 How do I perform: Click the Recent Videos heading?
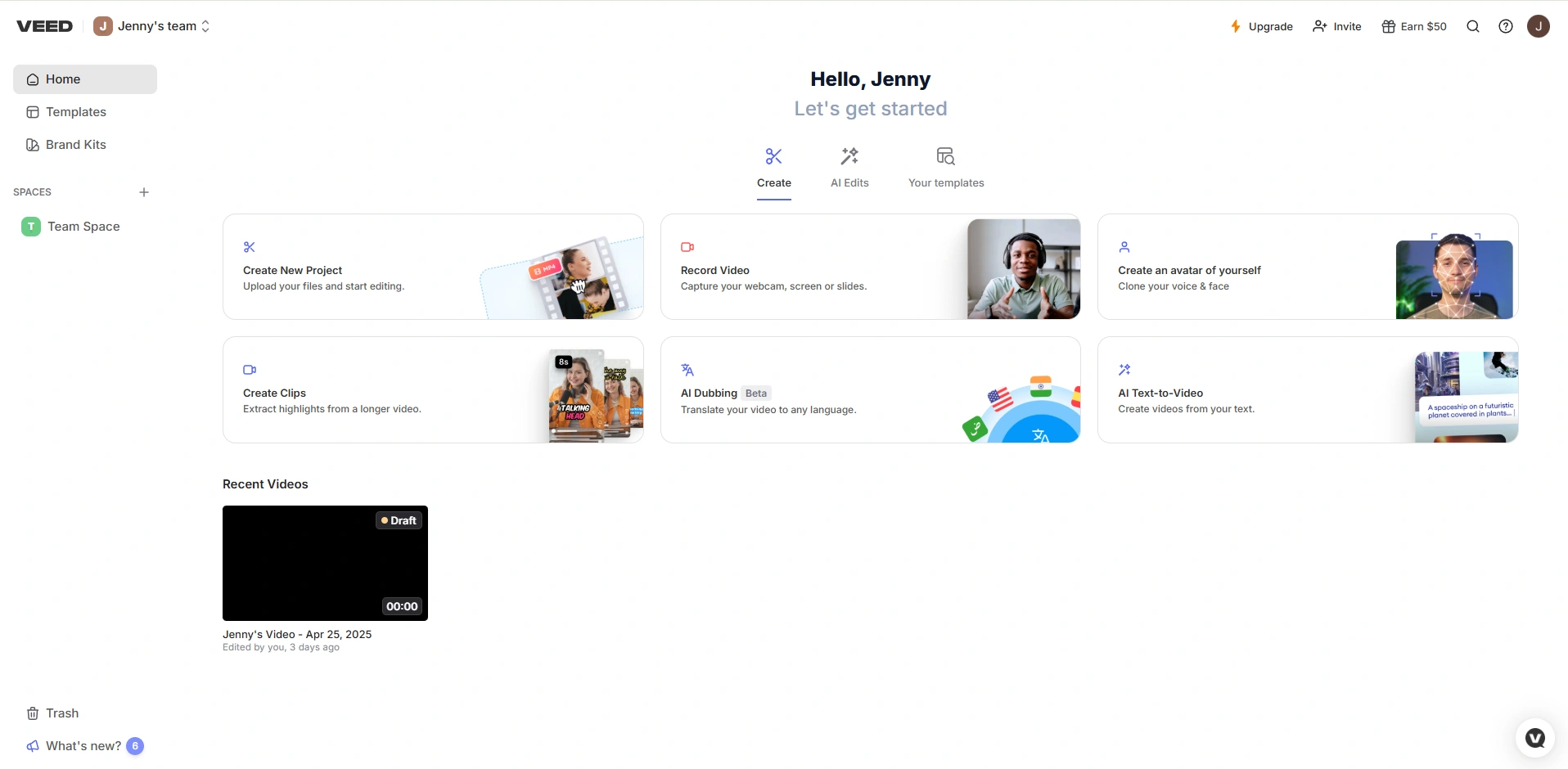point(265,484)
